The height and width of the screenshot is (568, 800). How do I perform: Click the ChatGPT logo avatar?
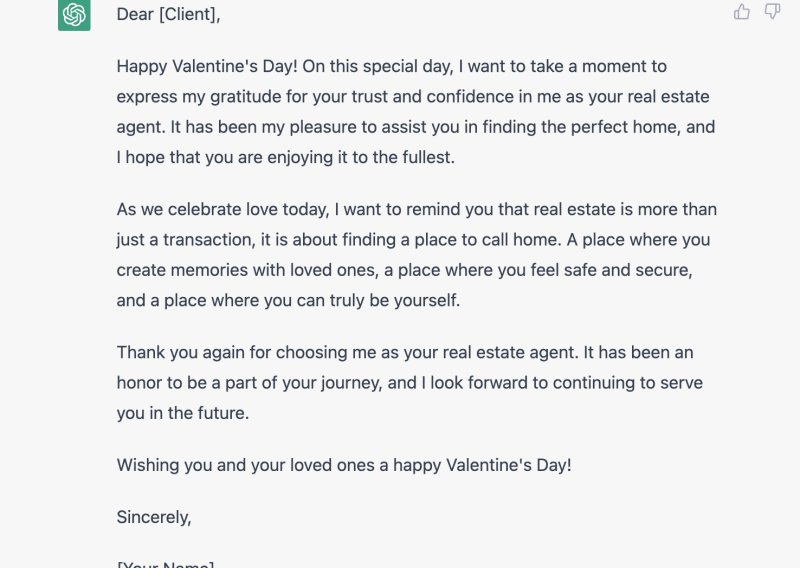74,15
